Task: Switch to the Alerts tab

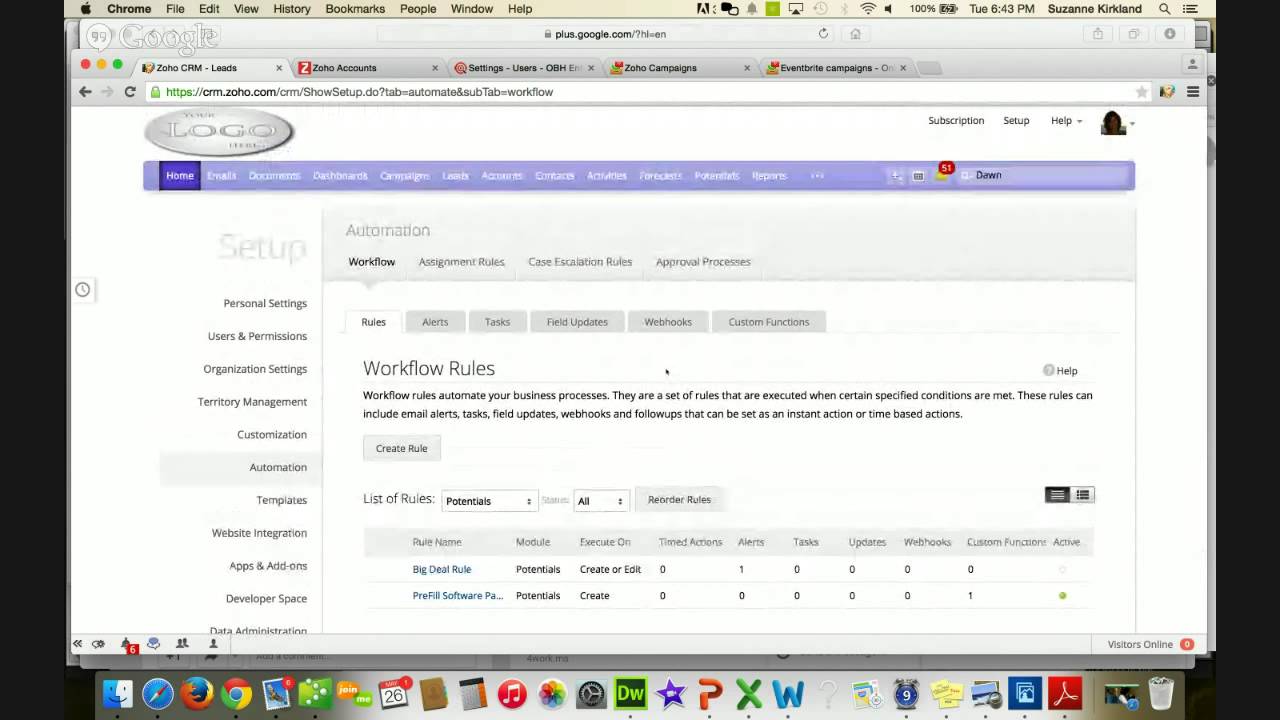Action: click(x=435, y=322)
